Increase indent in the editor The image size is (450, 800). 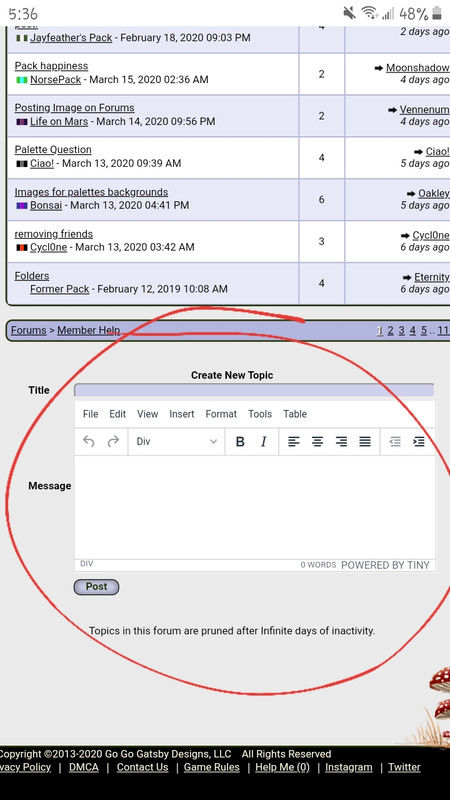coord(419,442)
